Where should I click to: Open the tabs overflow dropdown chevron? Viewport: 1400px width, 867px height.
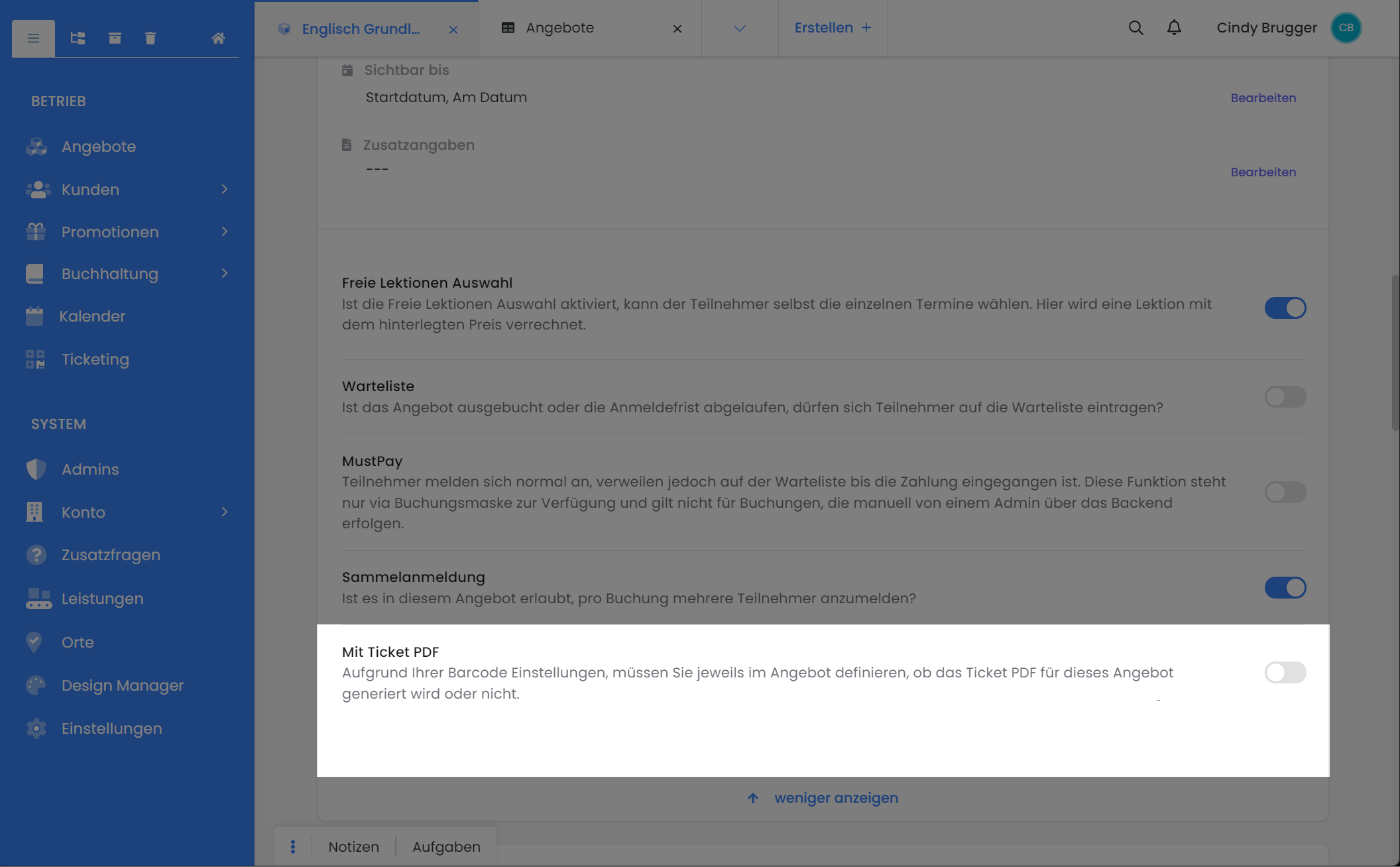740,29
